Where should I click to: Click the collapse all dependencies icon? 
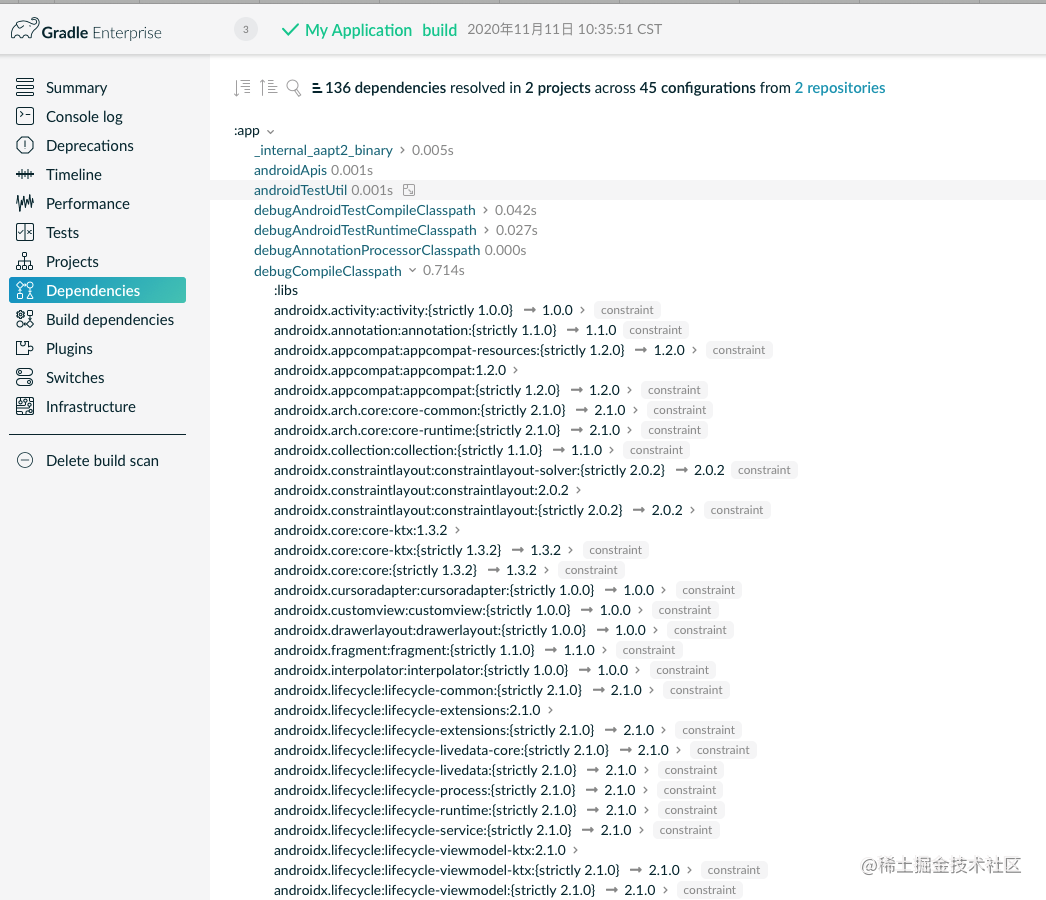pyautogui.click(x=268, y=87)
